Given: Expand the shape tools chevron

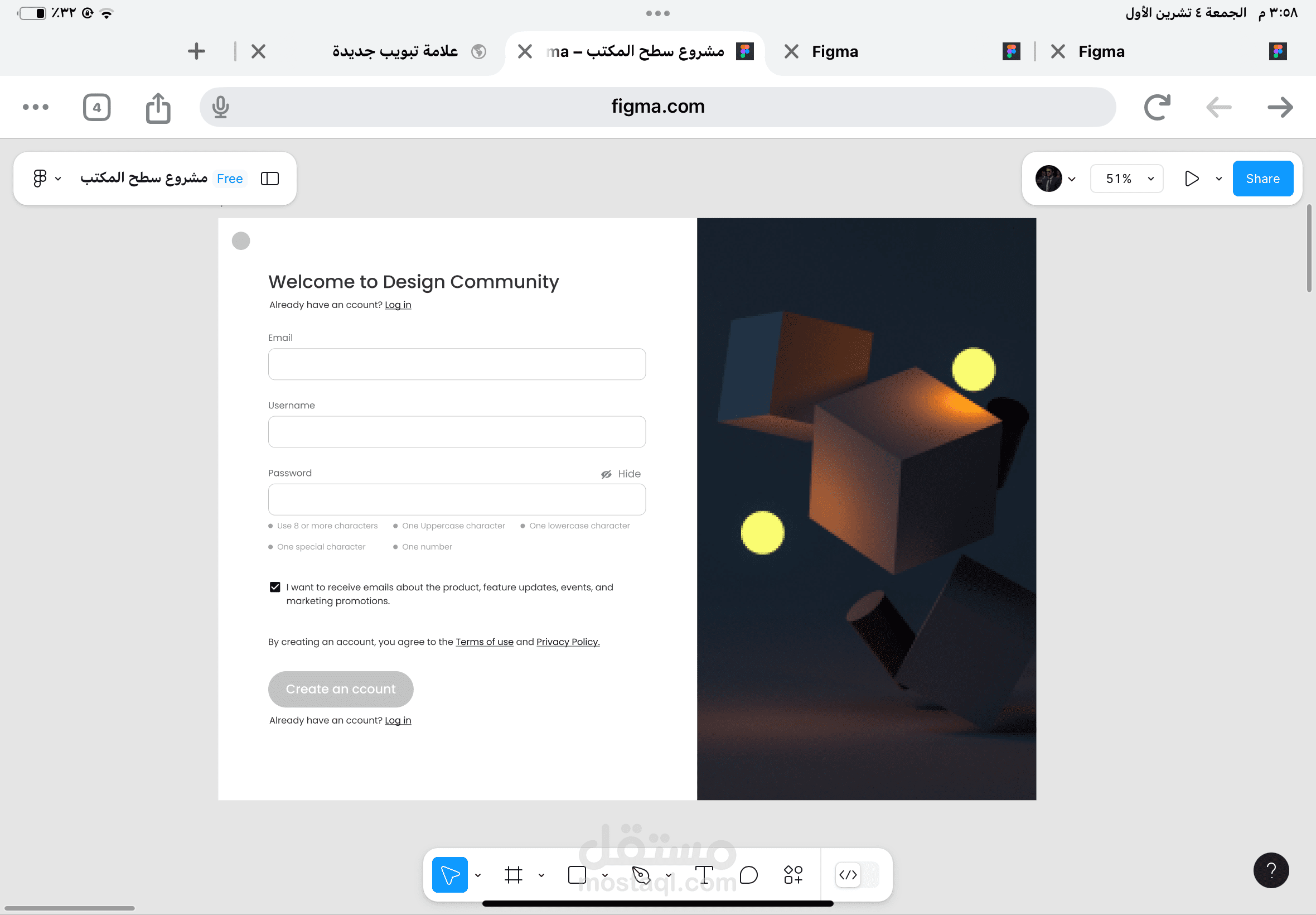Looking at the screenshot, I should (605, 875).
